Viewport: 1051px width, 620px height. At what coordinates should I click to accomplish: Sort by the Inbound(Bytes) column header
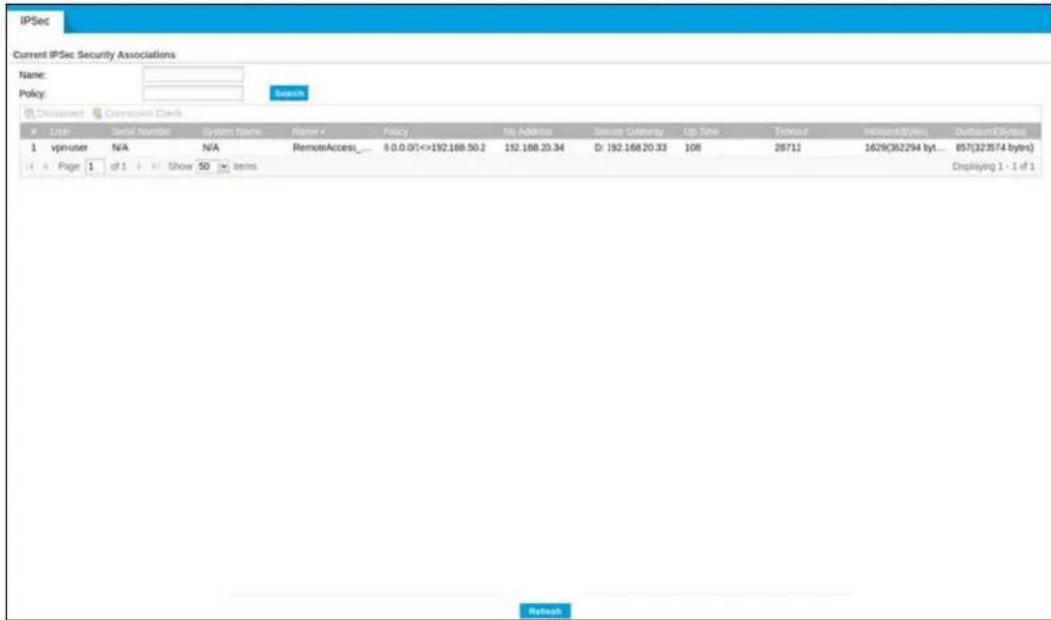pyautogui.click(x=895, y=131)
